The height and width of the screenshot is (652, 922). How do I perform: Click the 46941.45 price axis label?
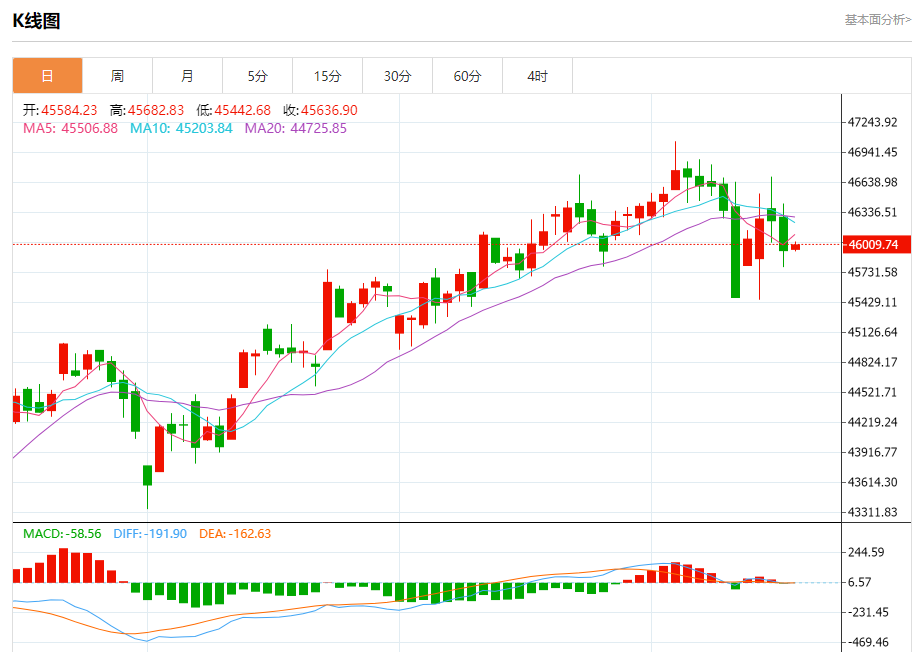pos(873,152)
